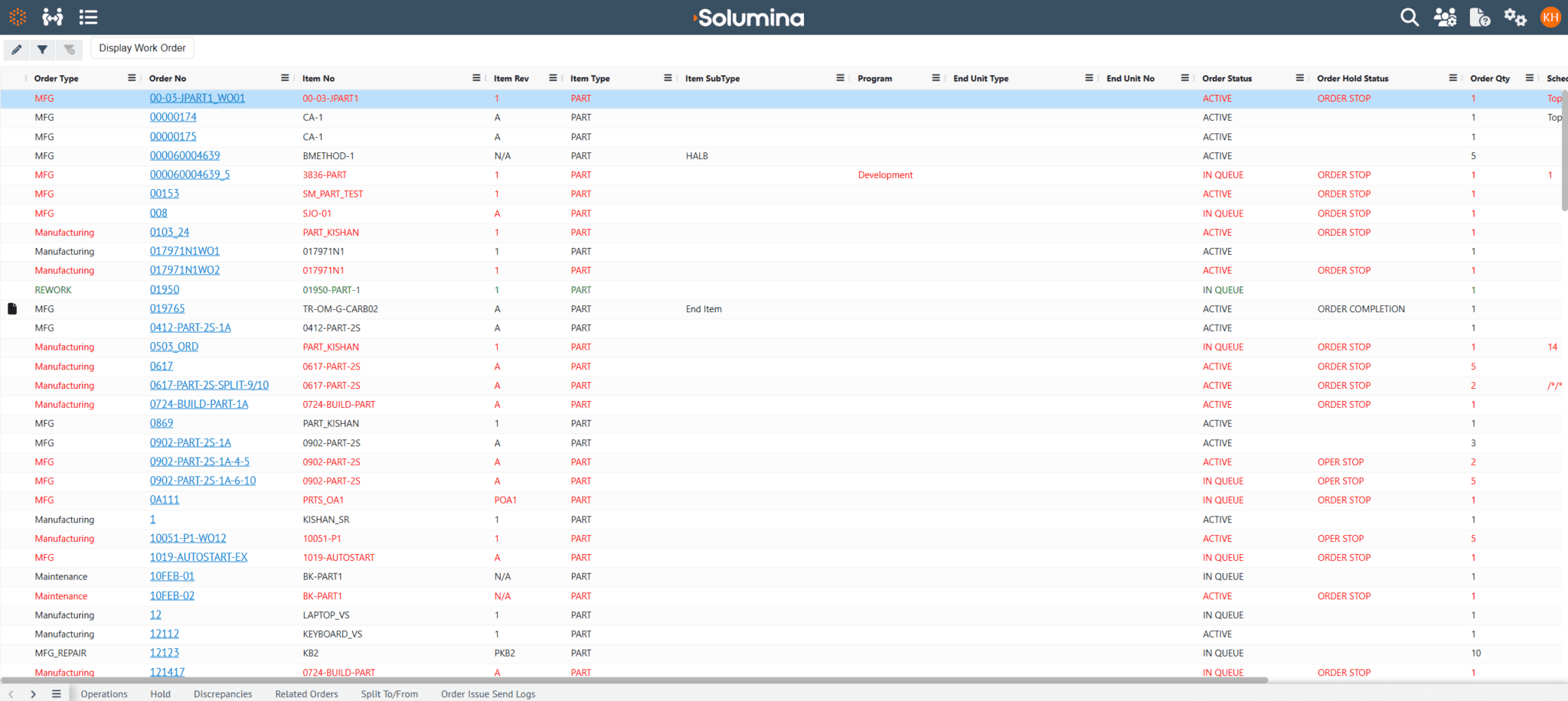Open the KH user profile avatar

[x=1550, y=17]
